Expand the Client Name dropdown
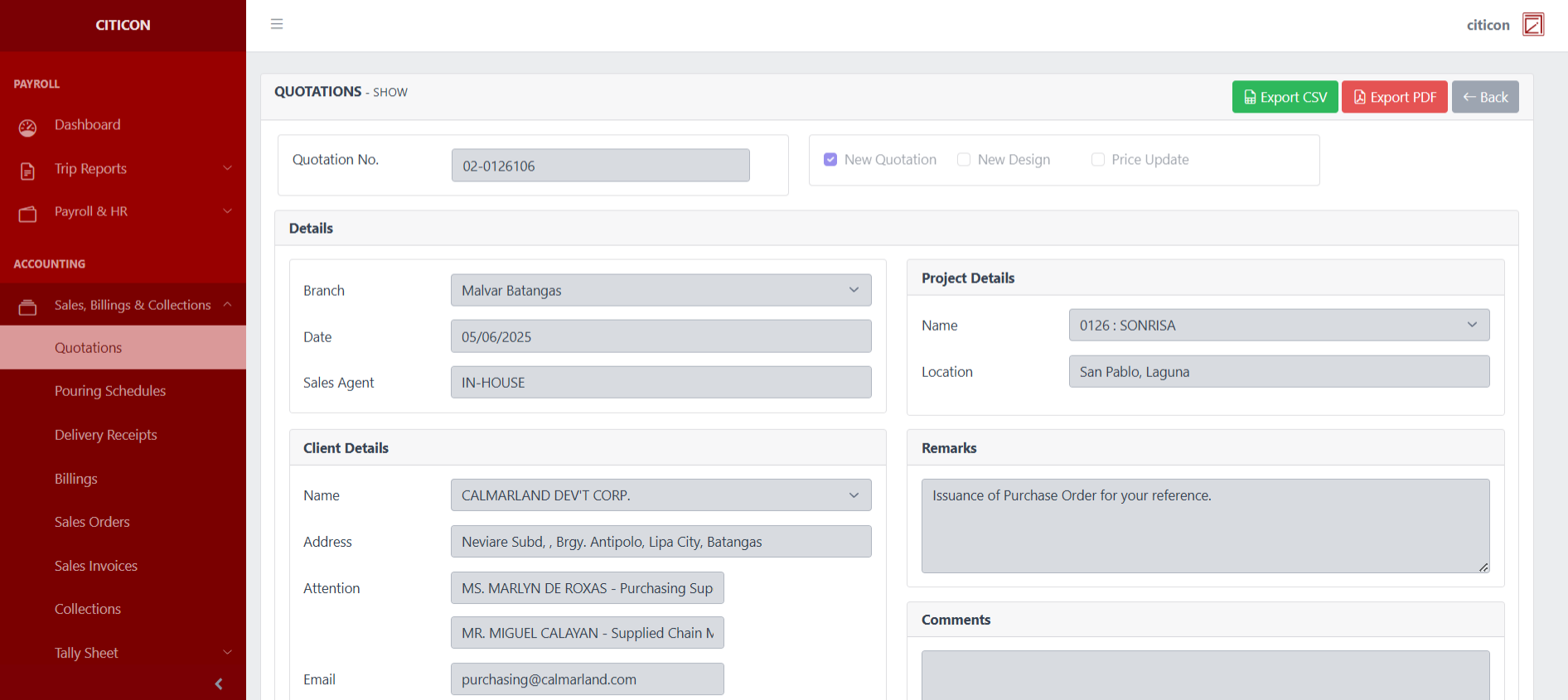 pyautogui.click(x=661, y=495)
